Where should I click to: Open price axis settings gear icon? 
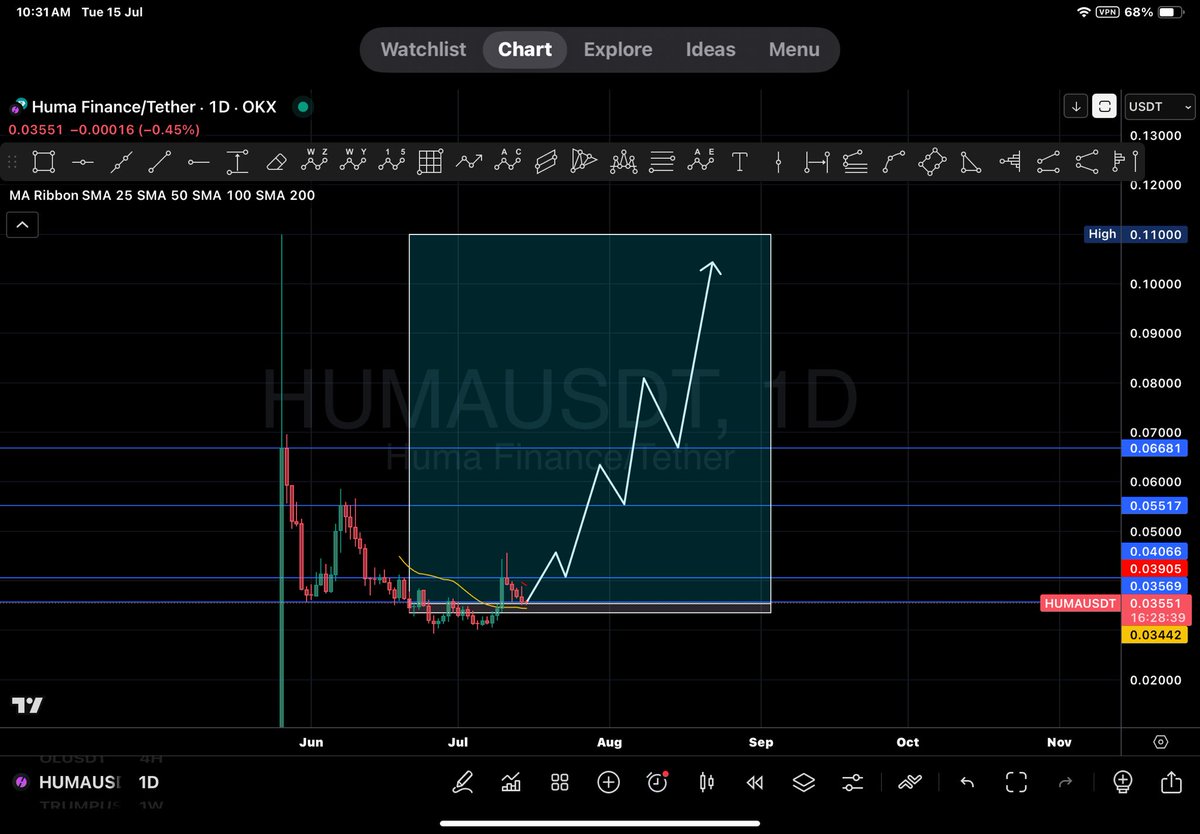coord(1160,742)
